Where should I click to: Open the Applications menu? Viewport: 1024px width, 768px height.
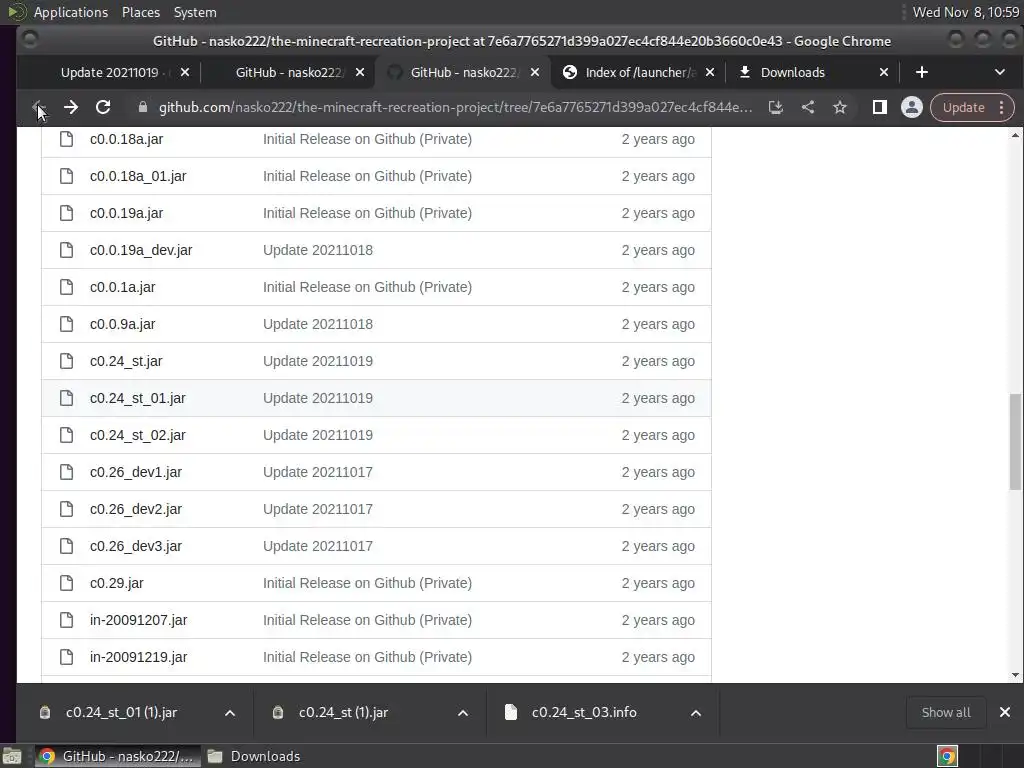[71, 12]
